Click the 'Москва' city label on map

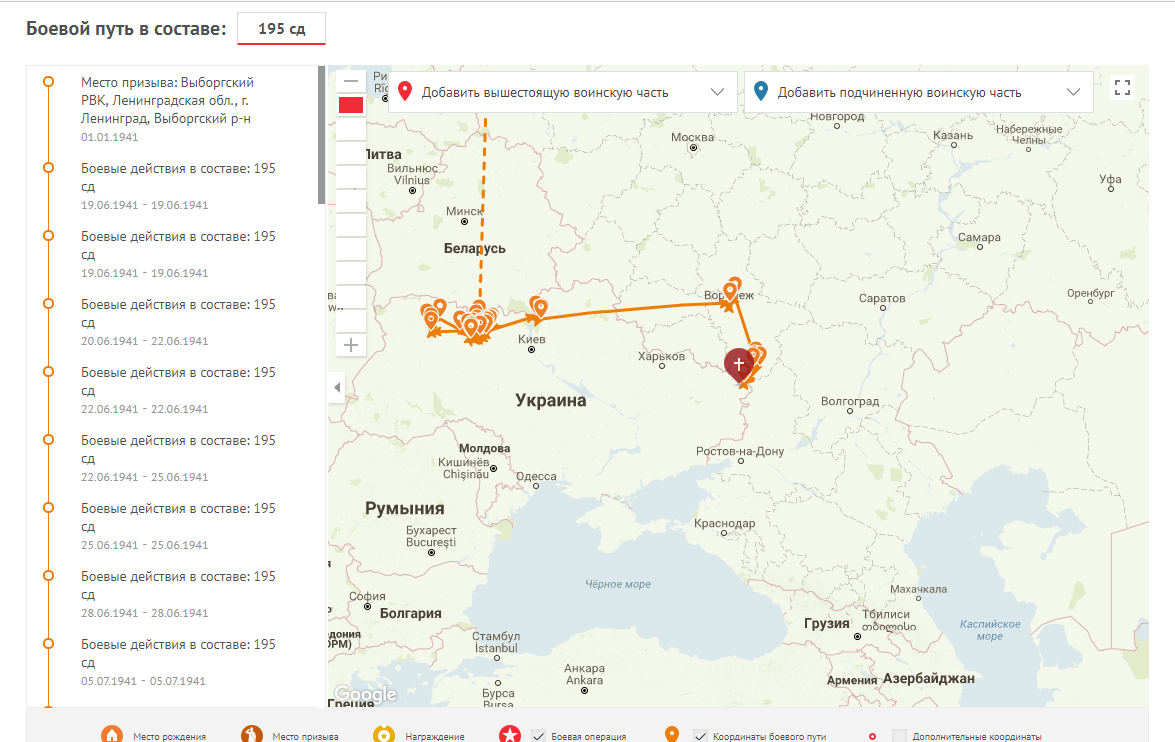[x=692, y=137]
